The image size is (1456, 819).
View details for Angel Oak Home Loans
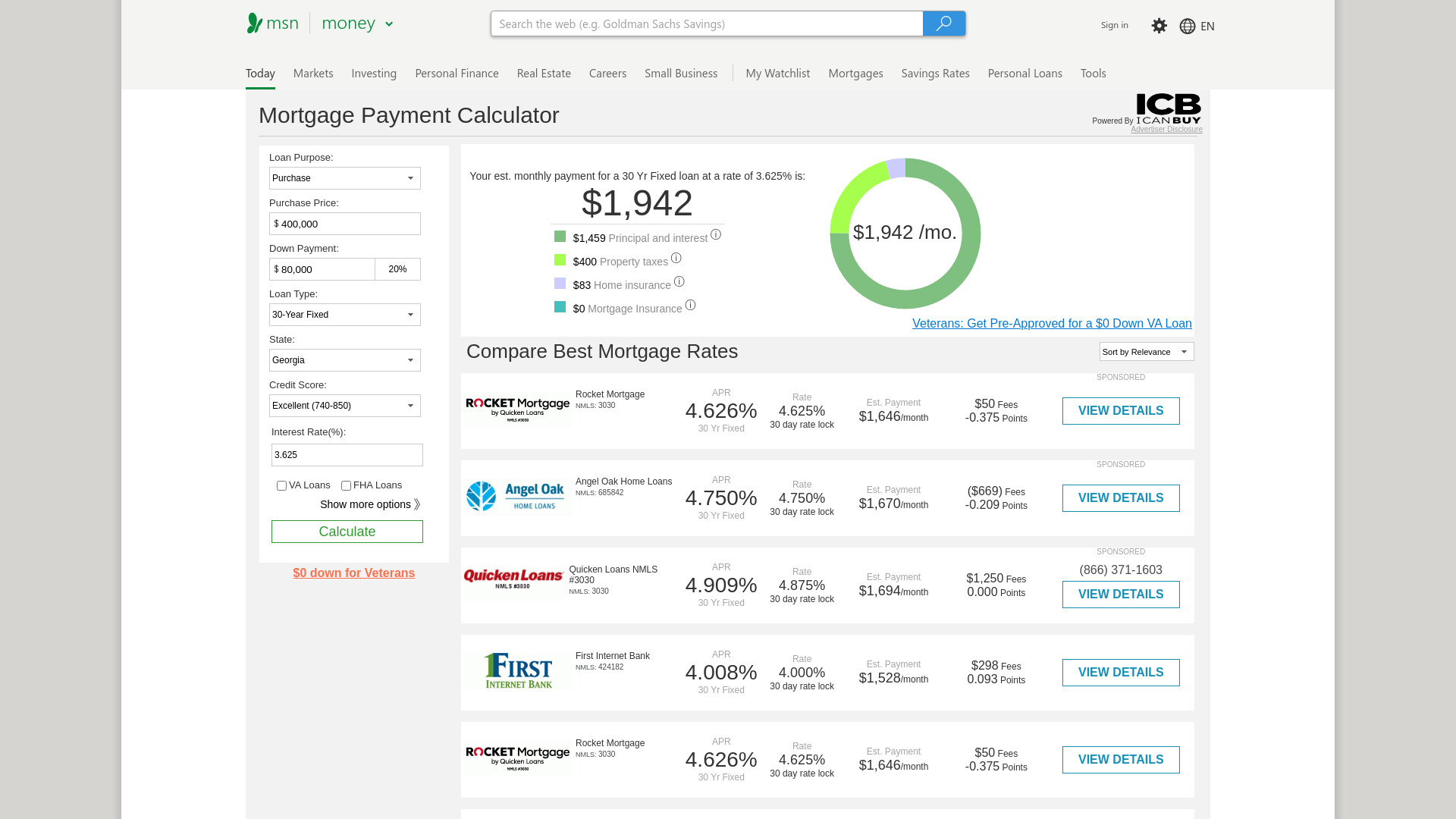coord(1121,498)
